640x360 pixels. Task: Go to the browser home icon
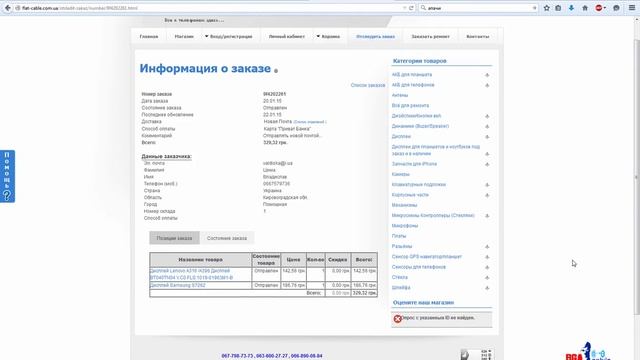(x=585, y=8)
